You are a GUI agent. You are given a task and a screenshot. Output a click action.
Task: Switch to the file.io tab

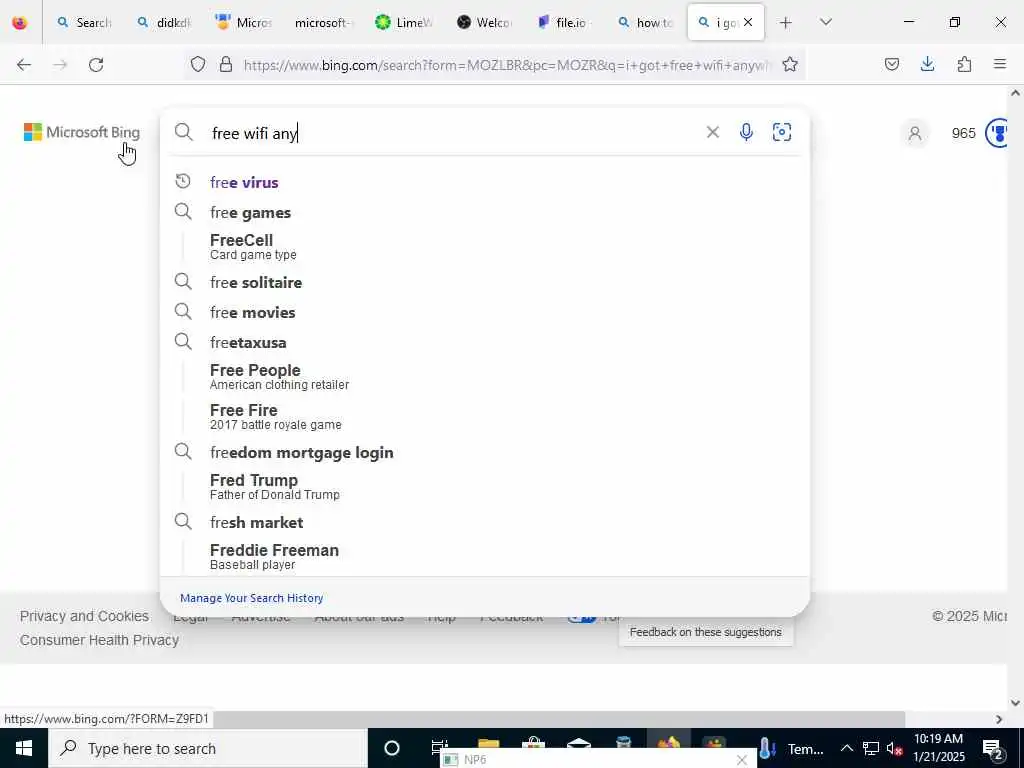563,23
